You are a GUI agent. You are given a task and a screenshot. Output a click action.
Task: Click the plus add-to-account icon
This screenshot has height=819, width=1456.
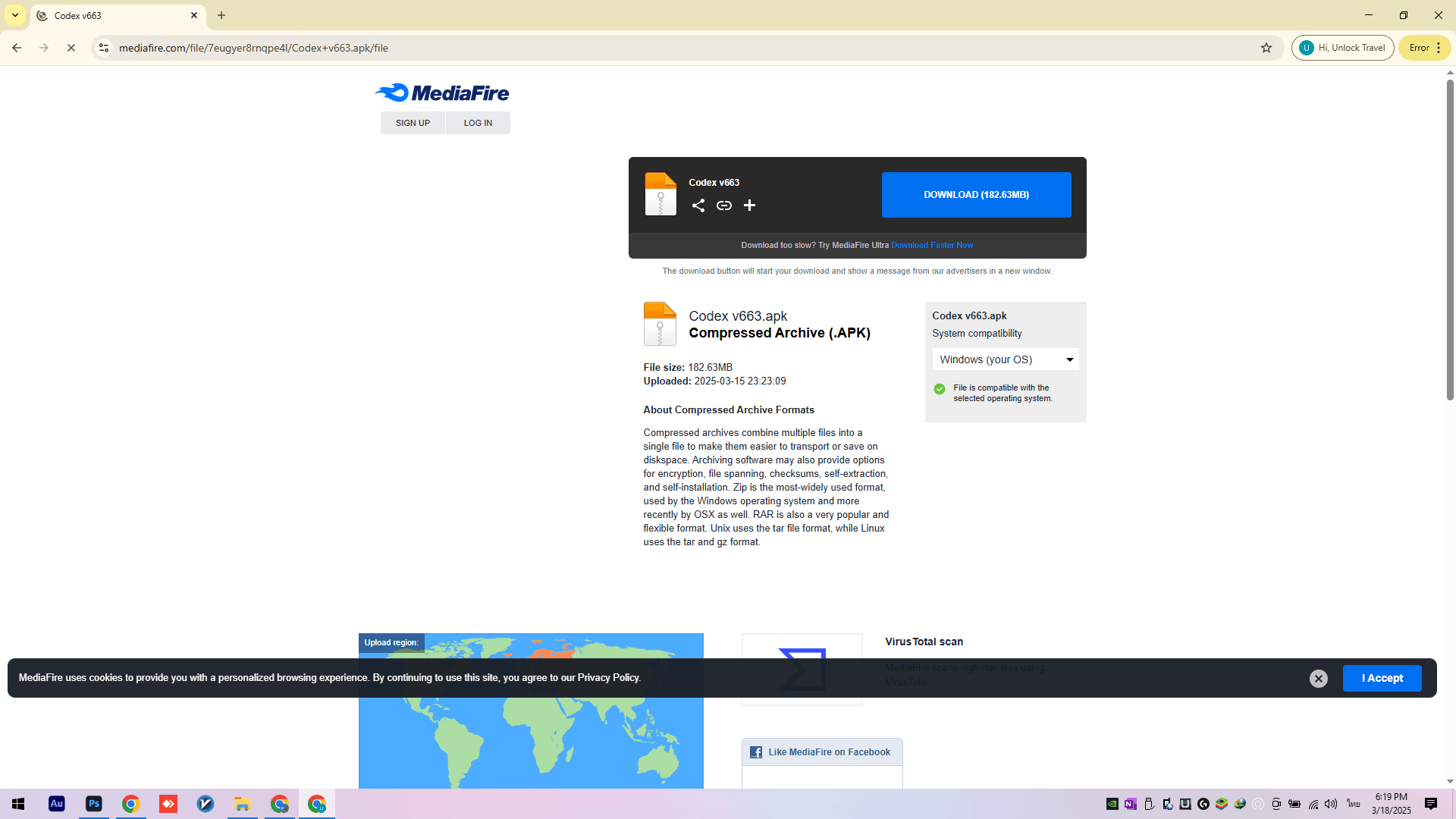(x=749, y=206)
